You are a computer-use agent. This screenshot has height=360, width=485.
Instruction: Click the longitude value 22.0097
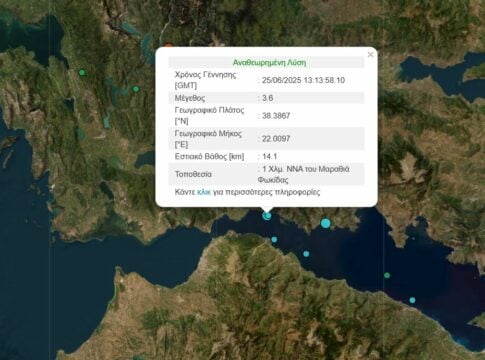276,139
